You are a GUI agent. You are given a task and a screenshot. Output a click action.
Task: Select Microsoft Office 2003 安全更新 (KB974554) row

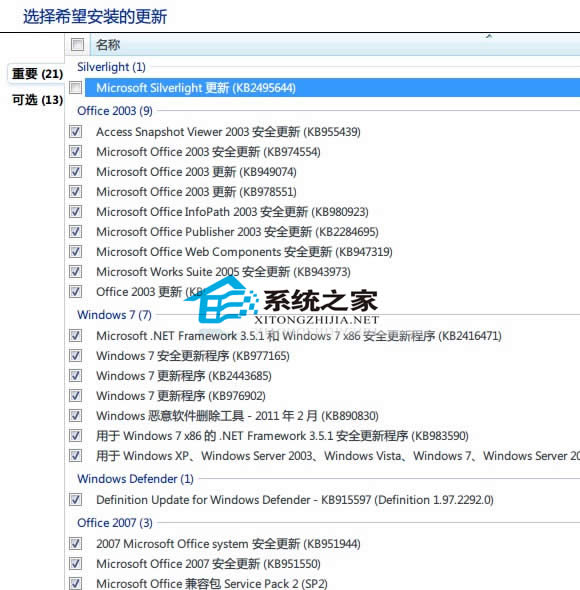coord(208,152)
